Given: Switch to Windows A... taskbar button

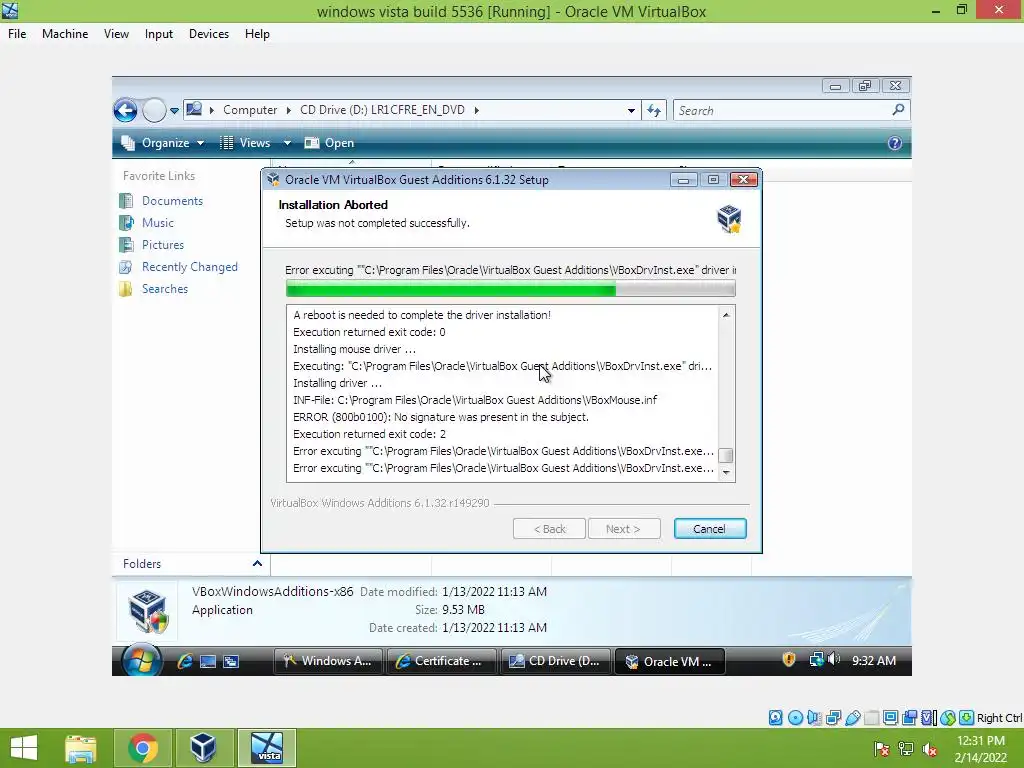Looking at the screenshot, I should tap(328, 661).
